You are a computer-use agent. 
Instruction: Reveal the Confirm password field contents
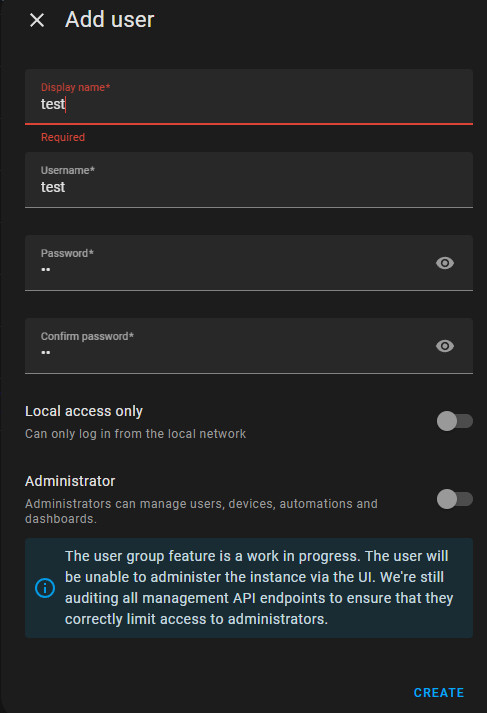tap(445, 346)
